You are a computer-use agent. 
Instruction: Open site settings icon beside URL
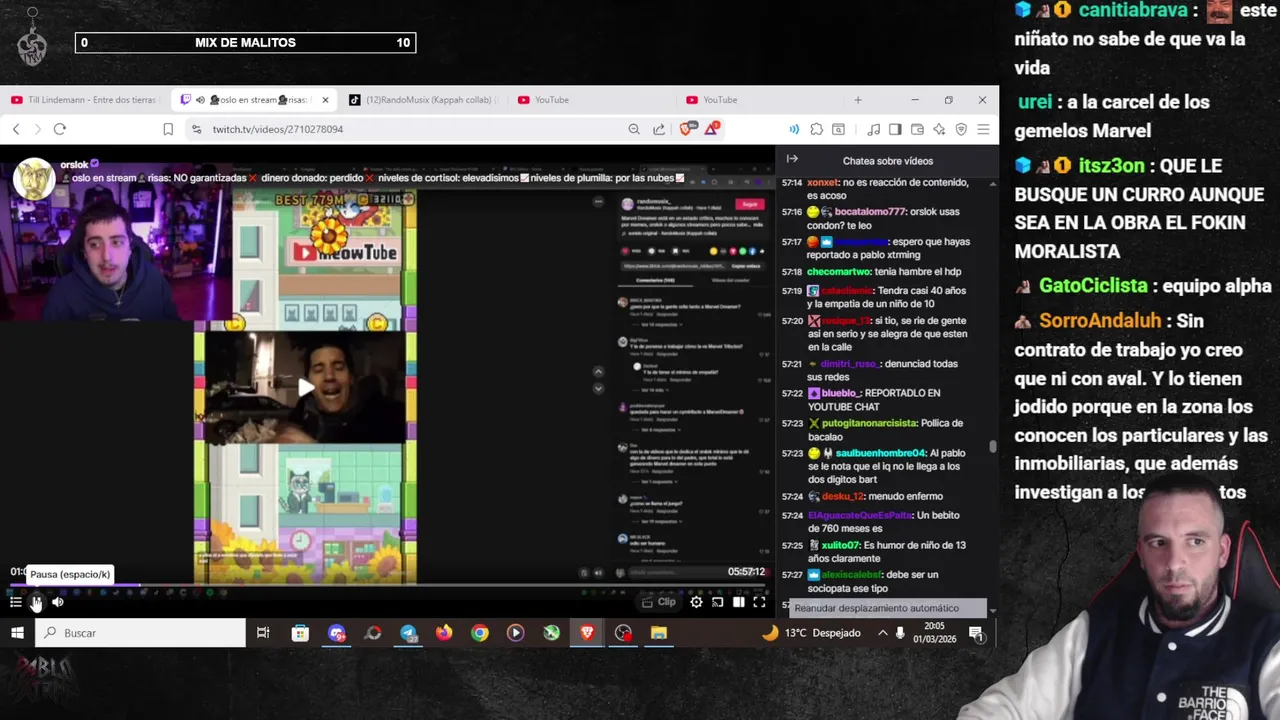point(196,129)
